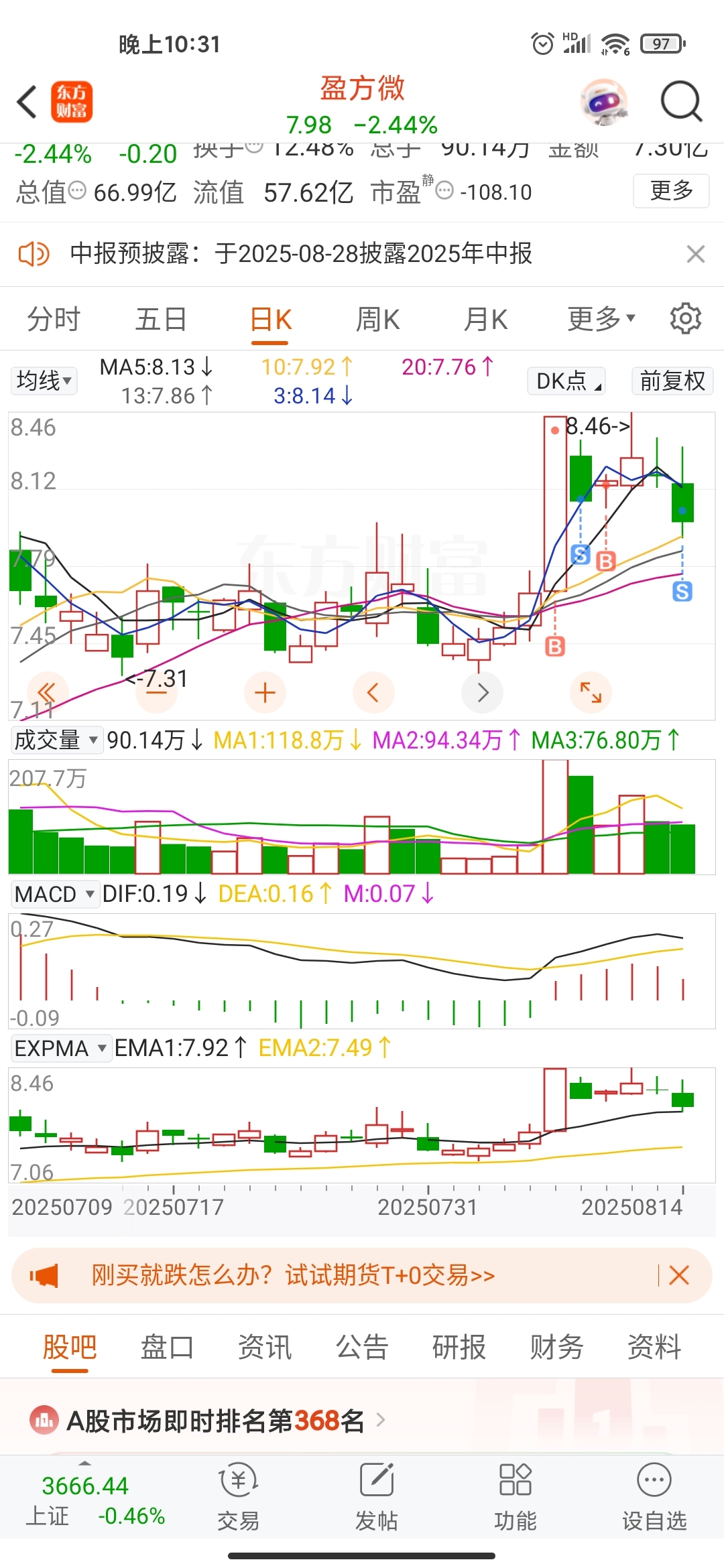This screenshot has width=724, height=1568.
Task: Tap the 20250731 date label
Action: pyautogui.click(x=427, y=1207)
